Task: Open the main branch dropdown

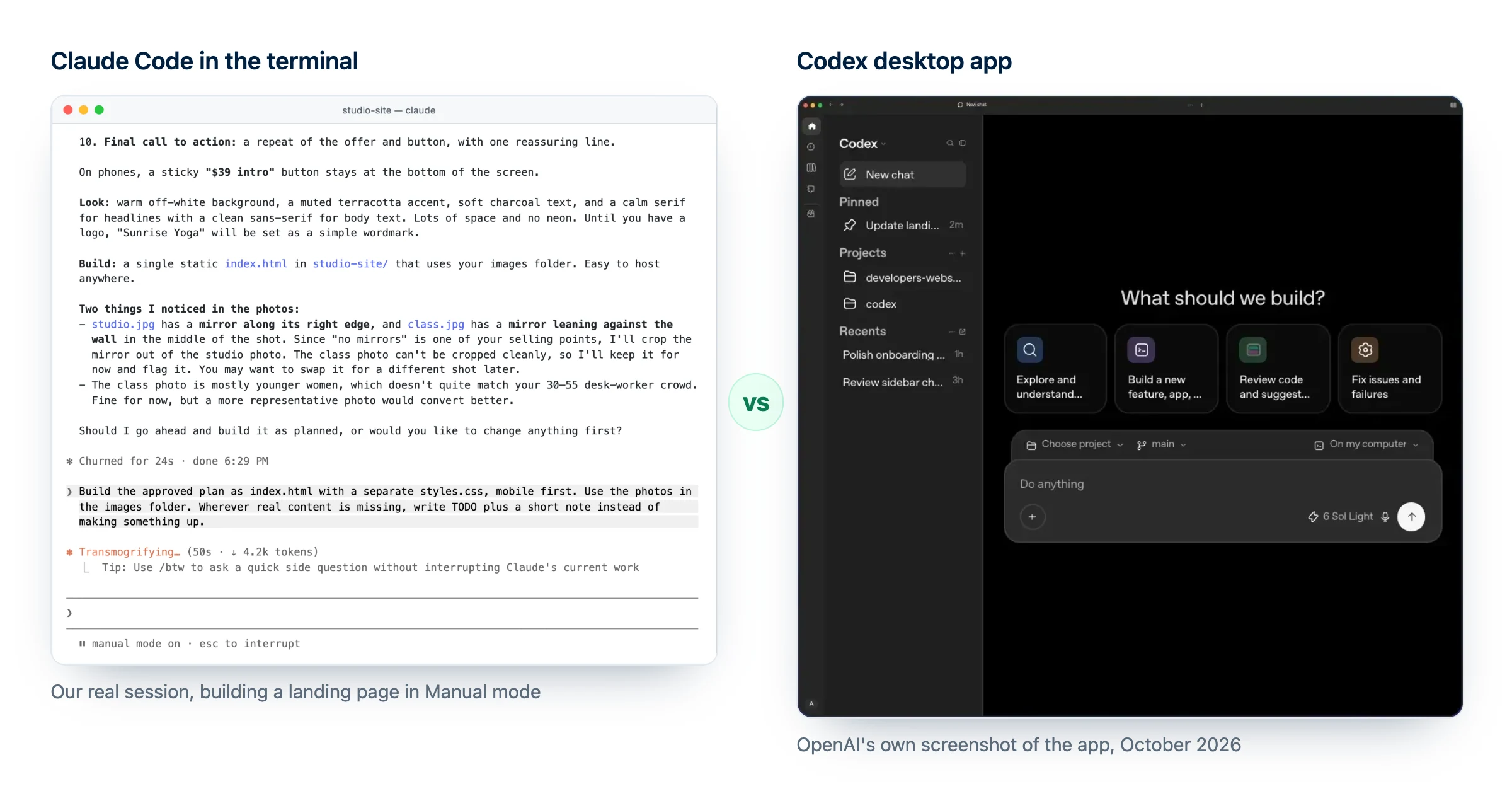Action: click(1161, 444)
